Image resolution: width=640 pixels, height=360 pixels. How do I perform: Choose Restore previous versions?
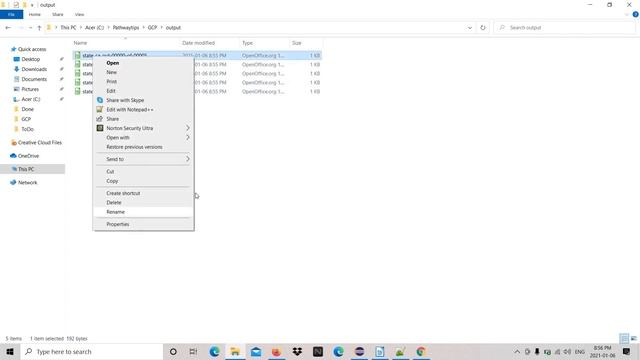coord(143,147)
